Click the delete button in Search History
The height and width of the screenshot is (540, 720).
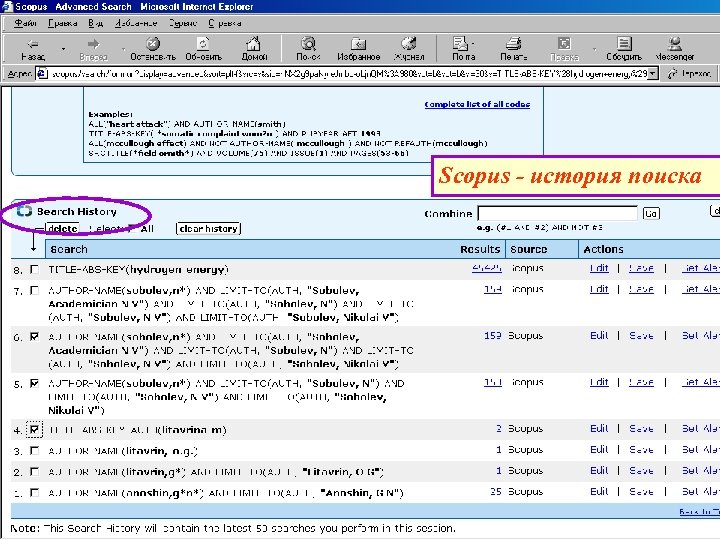click(x=62, y=229)
